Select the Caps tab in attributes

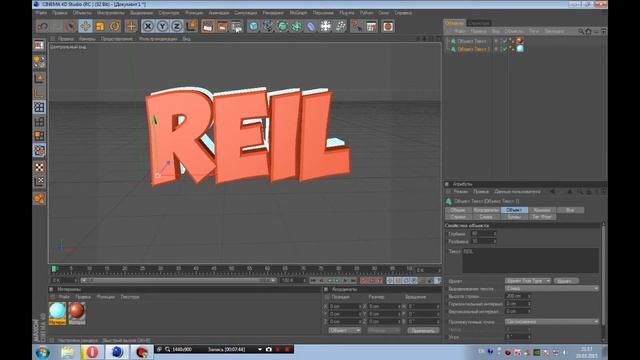pos(542,210)
